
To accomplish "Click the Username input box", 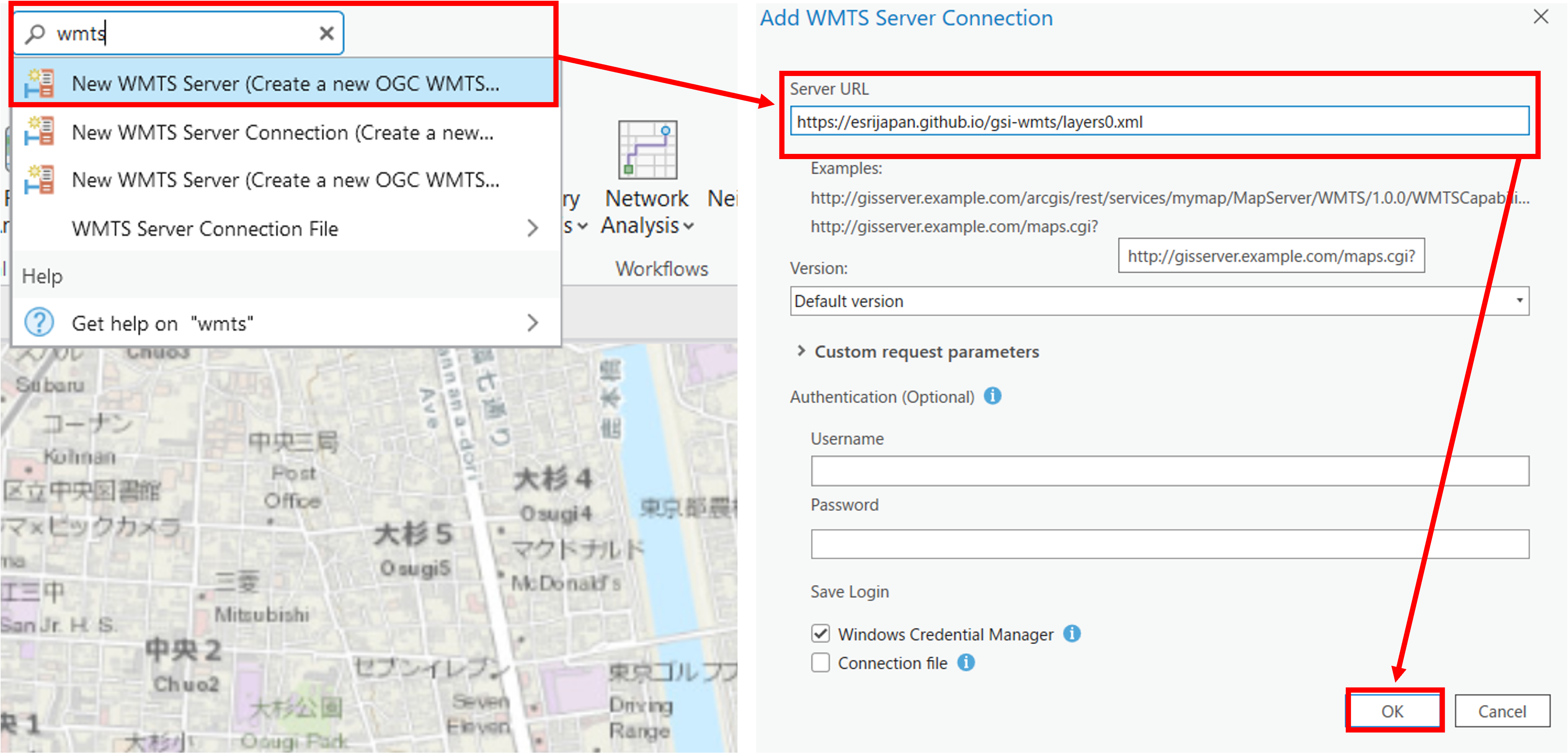I will point(1169,471).
